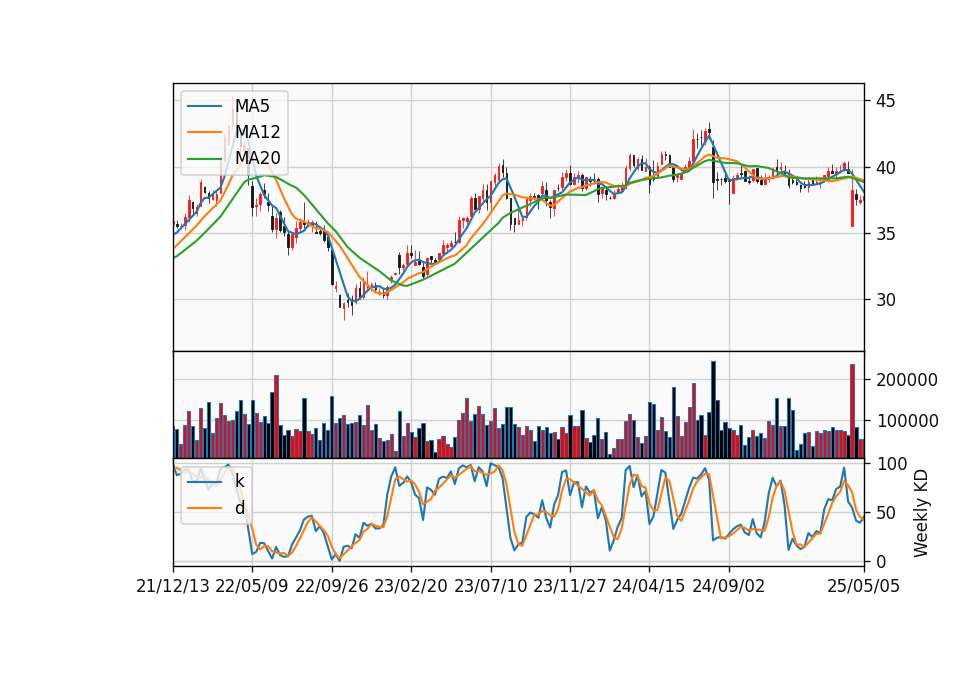Click the 23/02/20 date axis label
960x690 pixels.
tap(411, 586)
